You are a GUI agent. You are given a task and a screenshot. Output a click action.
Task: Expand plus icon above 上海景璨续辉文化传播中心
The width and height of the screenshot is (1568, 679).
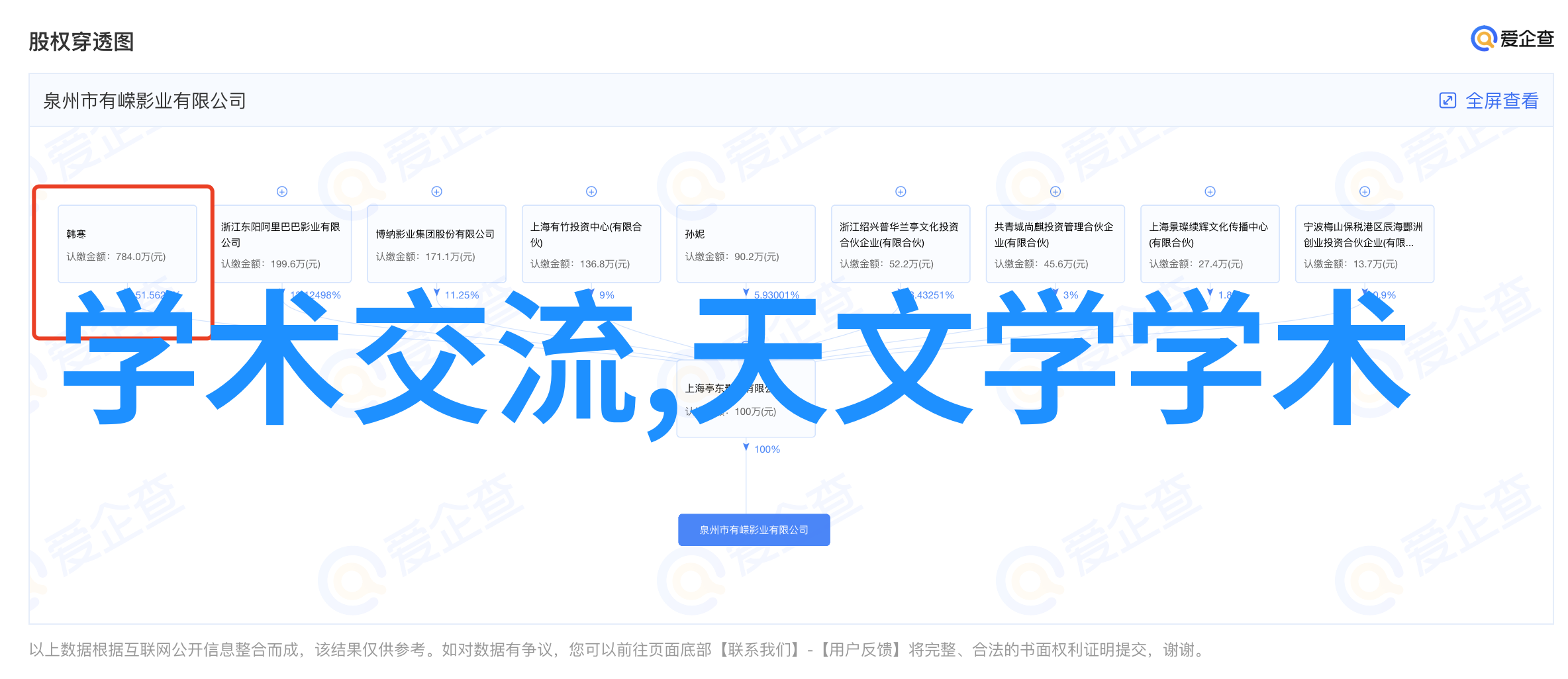coord(1210,192)
